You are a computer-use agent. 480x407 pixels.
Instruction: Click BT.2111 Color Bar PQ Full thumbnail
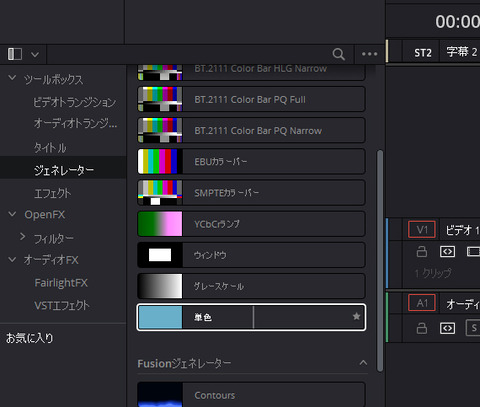(160, 99)
